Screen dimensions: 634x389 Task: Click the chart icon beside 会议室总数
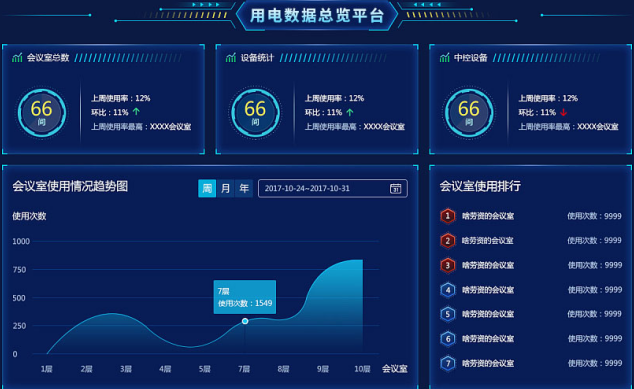click(x=17, y=58)
